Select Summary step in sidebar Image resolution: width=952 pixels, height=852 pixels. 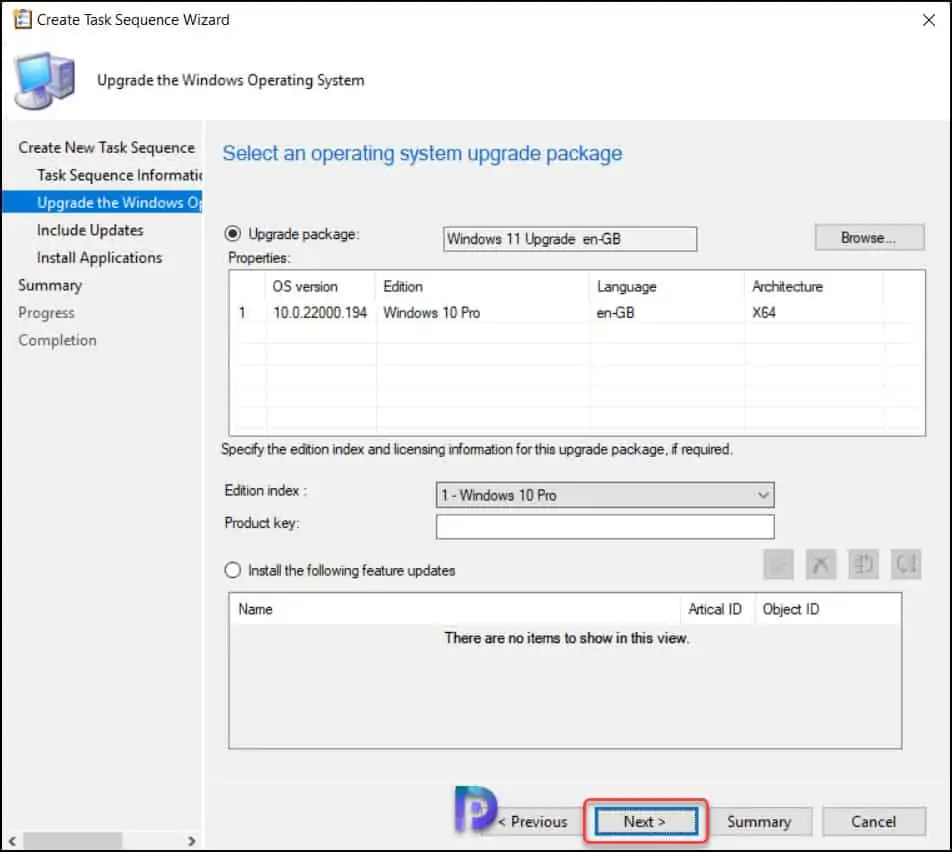coord(50,285)
